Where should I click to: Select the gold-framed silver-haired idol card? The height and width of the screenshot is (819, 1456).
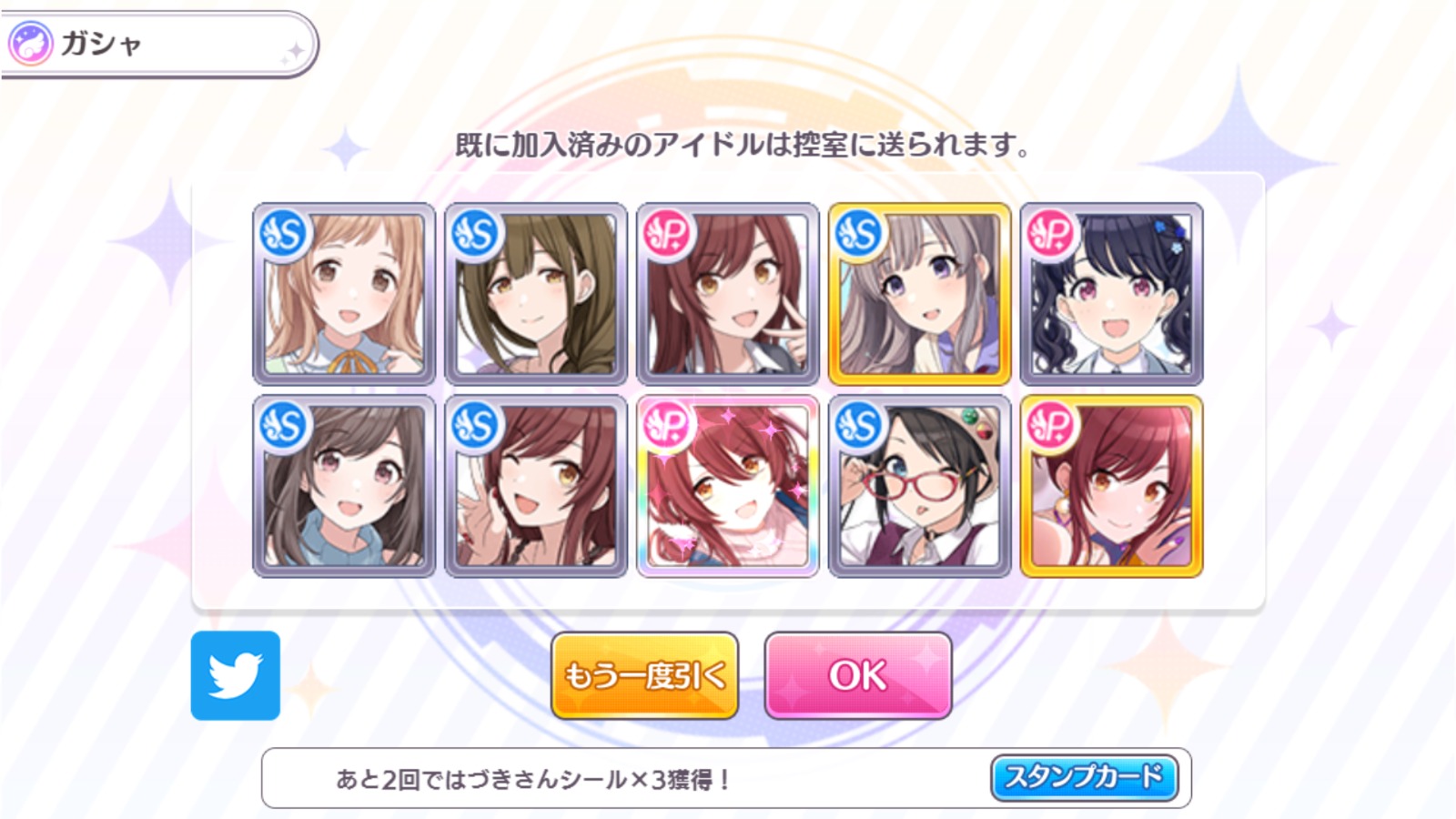click(x=920, y=294)
